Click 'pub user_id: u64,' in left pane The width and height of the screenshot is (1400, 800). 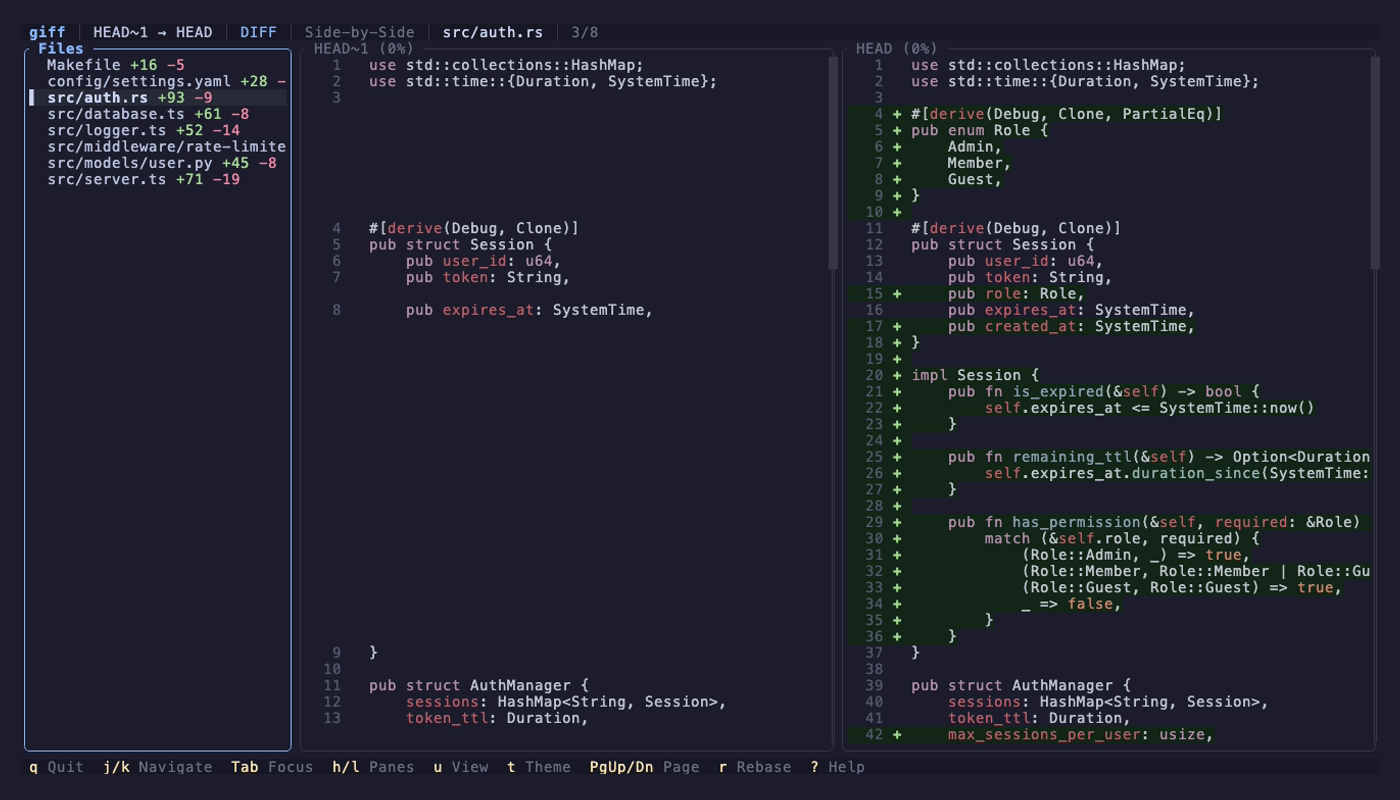point(483,261)
